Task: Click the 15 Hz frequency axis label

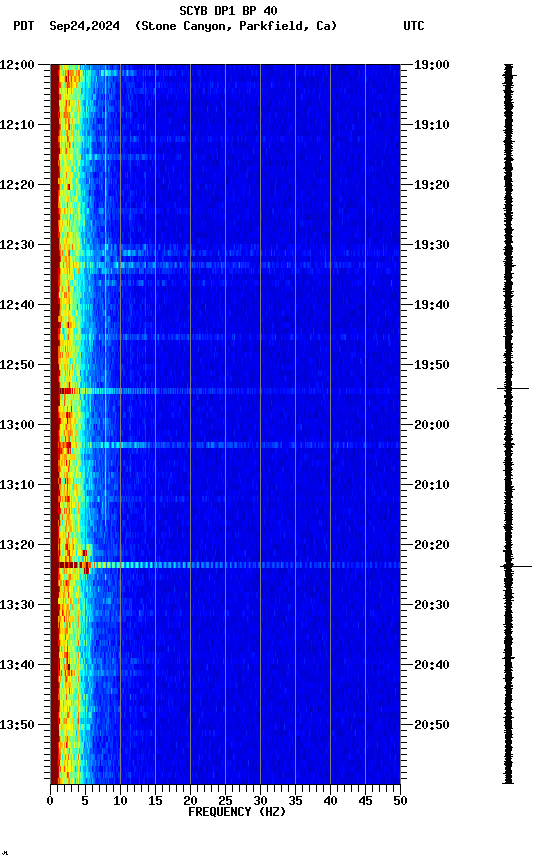Action: [x=155, y=802]
